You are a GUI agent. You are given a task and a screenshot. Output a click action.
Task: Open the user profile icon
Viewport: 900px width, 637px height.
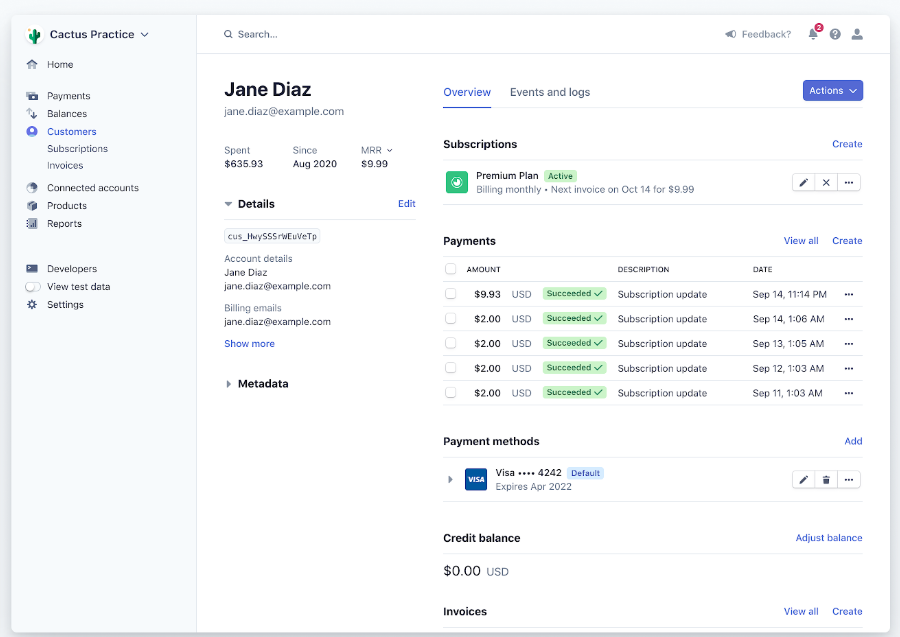(x=857, y=33)
